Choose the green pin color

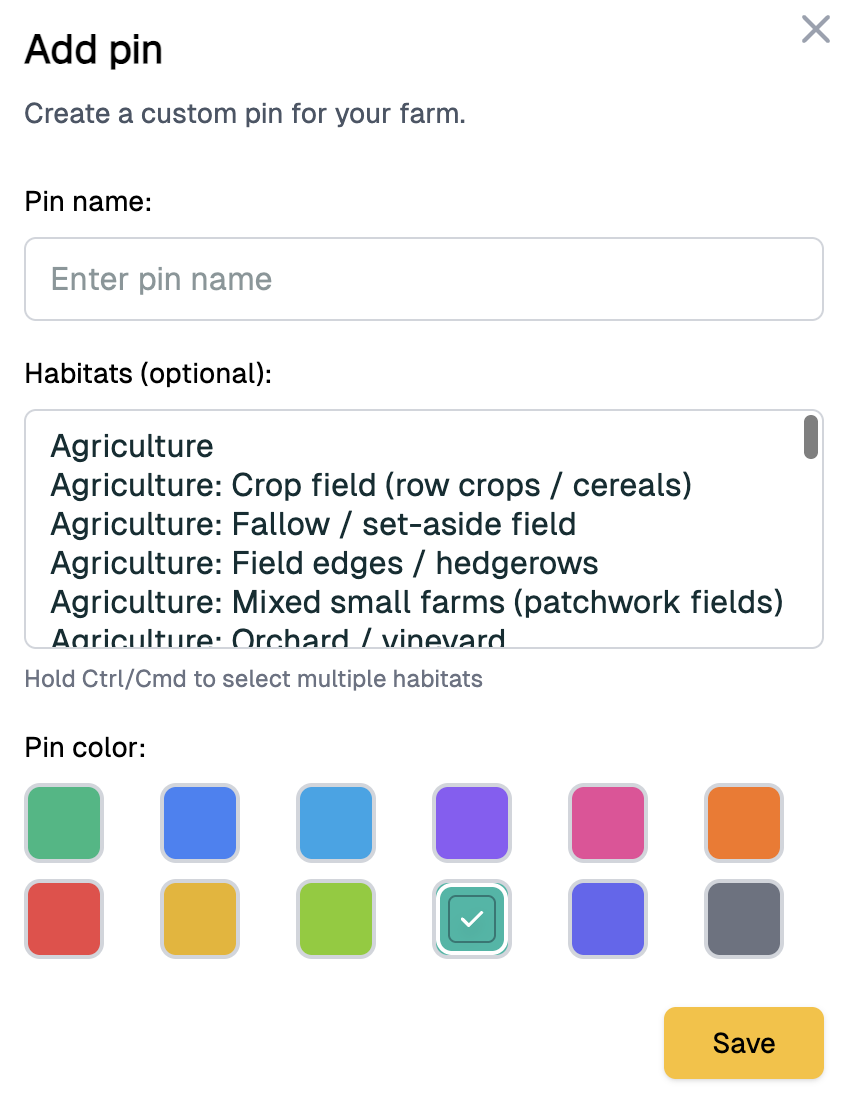click(64, 823)
